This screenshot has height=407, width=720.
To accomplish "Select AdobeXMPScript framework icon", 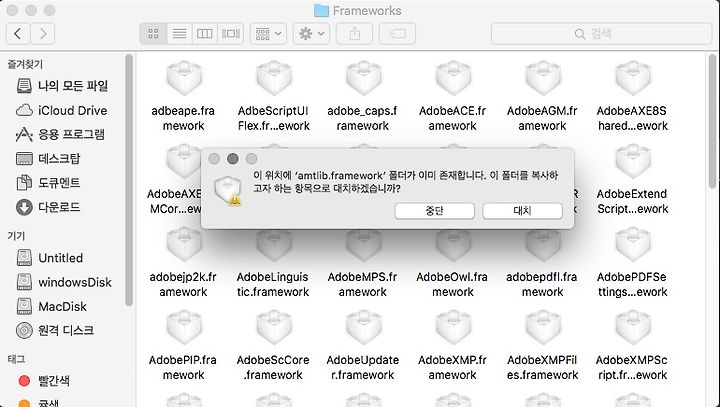I will point(633,328).
